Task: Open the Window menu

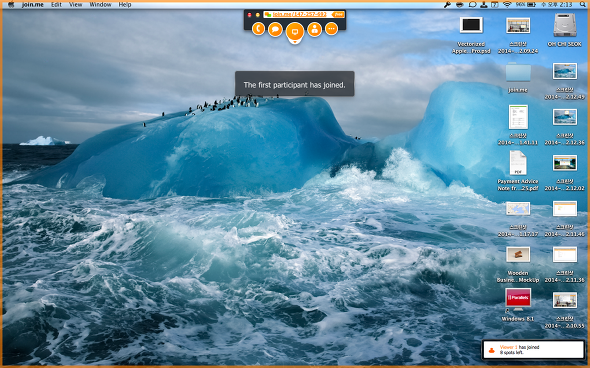Action: pos(100,5)
